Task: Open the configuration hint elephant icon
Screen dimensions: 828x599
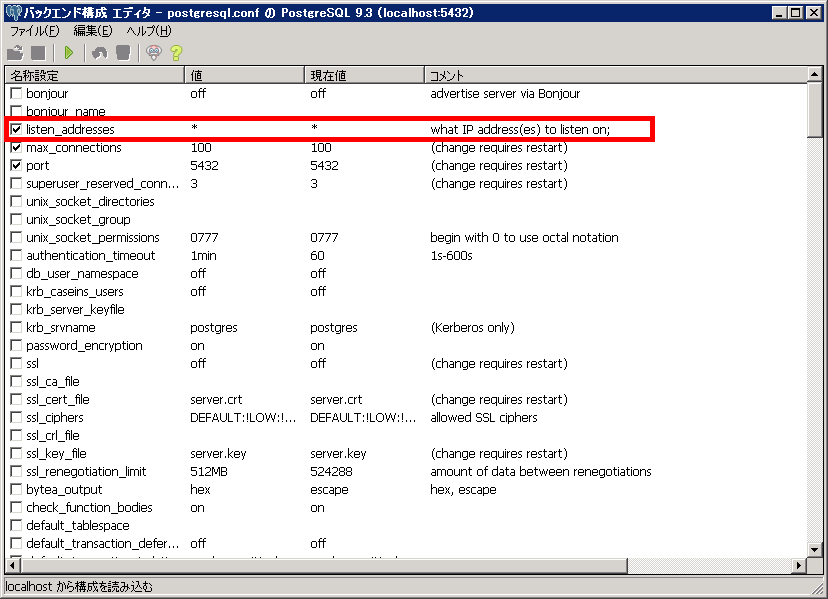Action: click(153, 53)
